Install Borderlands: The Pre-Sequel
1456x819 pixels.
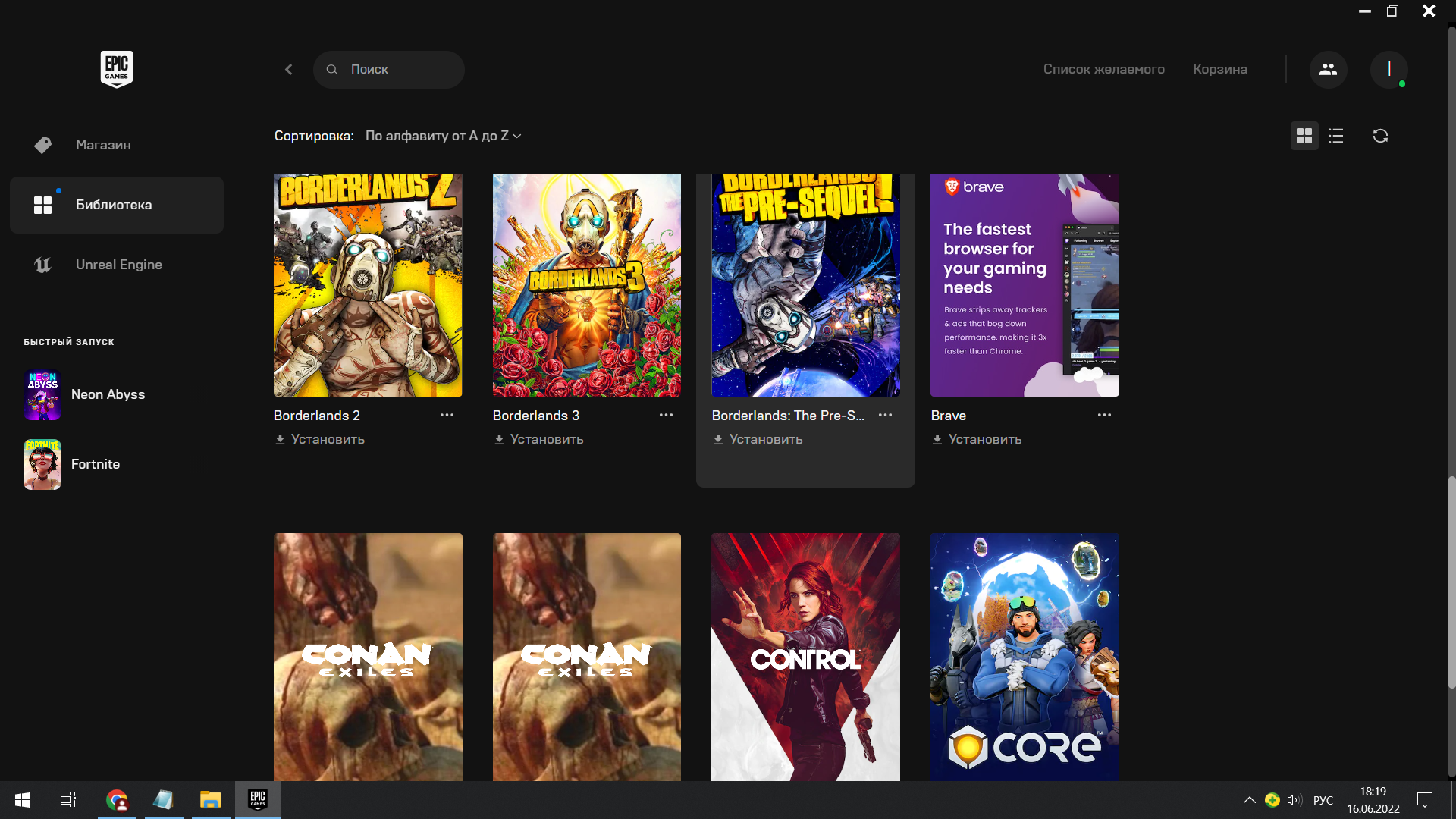[x=758, y=439]
